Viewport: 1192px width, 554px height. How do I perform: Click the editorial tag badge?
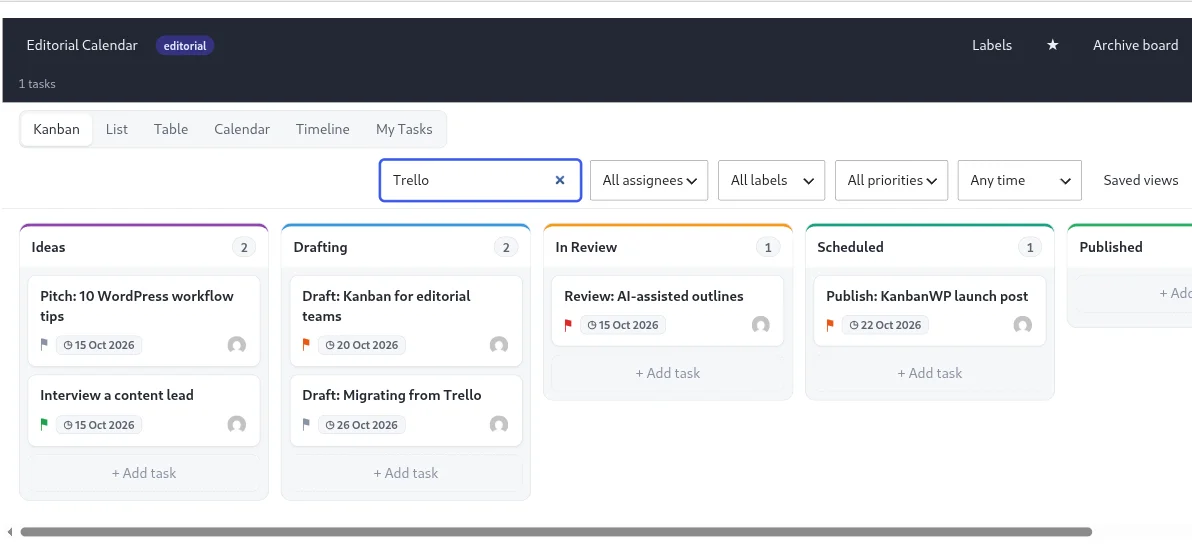pyautogui.click(x=185, y=46)
